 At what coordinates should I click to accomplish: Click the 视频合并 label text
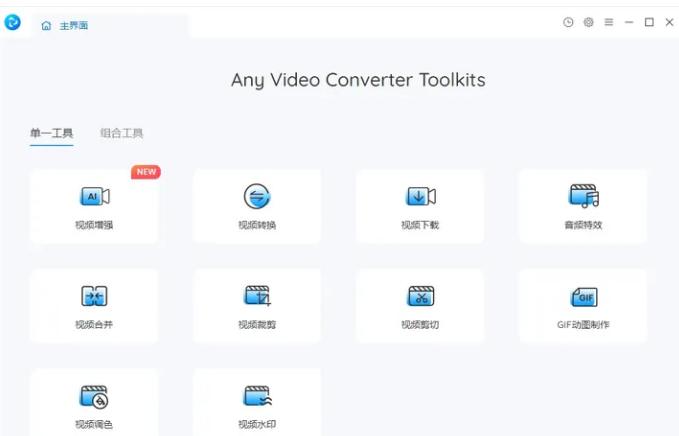94,325
